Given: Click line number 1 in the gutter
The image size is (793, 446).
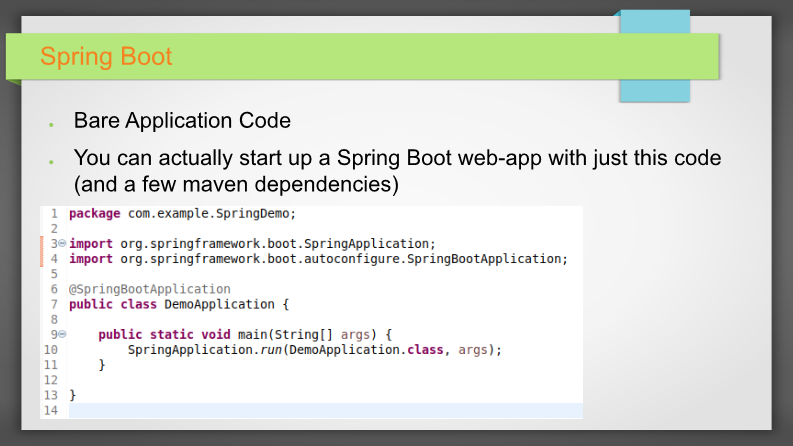Looking at the screenshot, I should coord(54,213).
